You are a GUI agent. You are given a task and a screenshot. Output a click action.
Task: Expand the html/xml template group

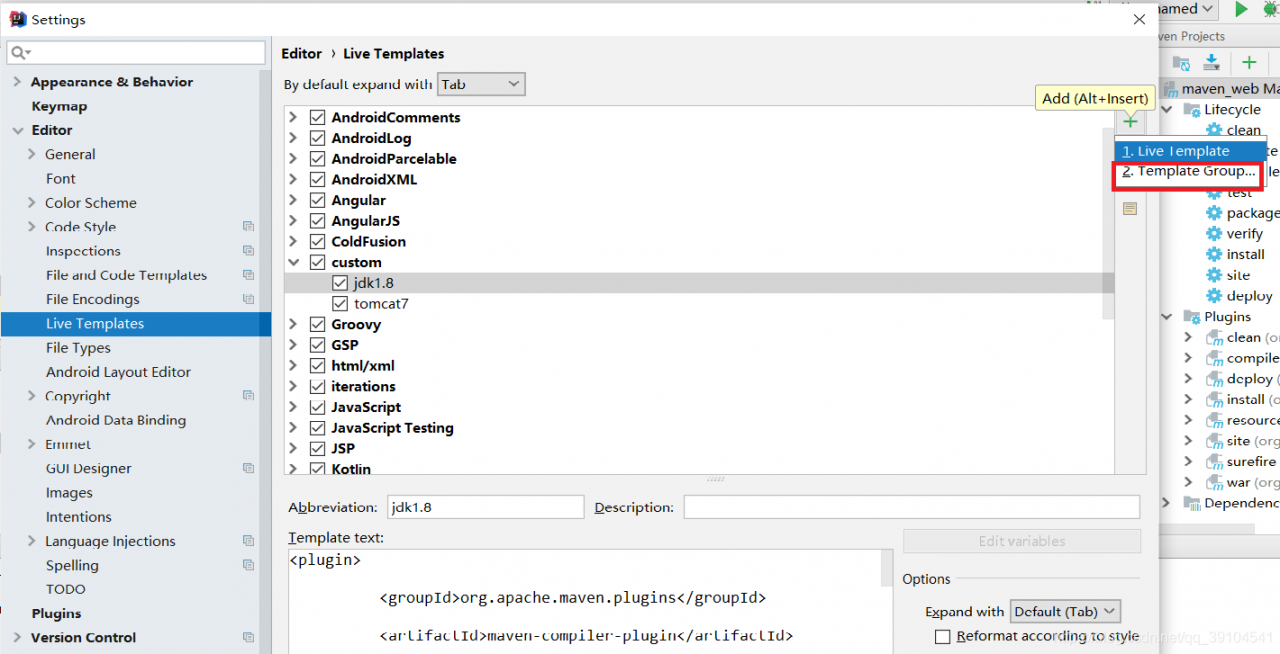(x=293, y=365)
